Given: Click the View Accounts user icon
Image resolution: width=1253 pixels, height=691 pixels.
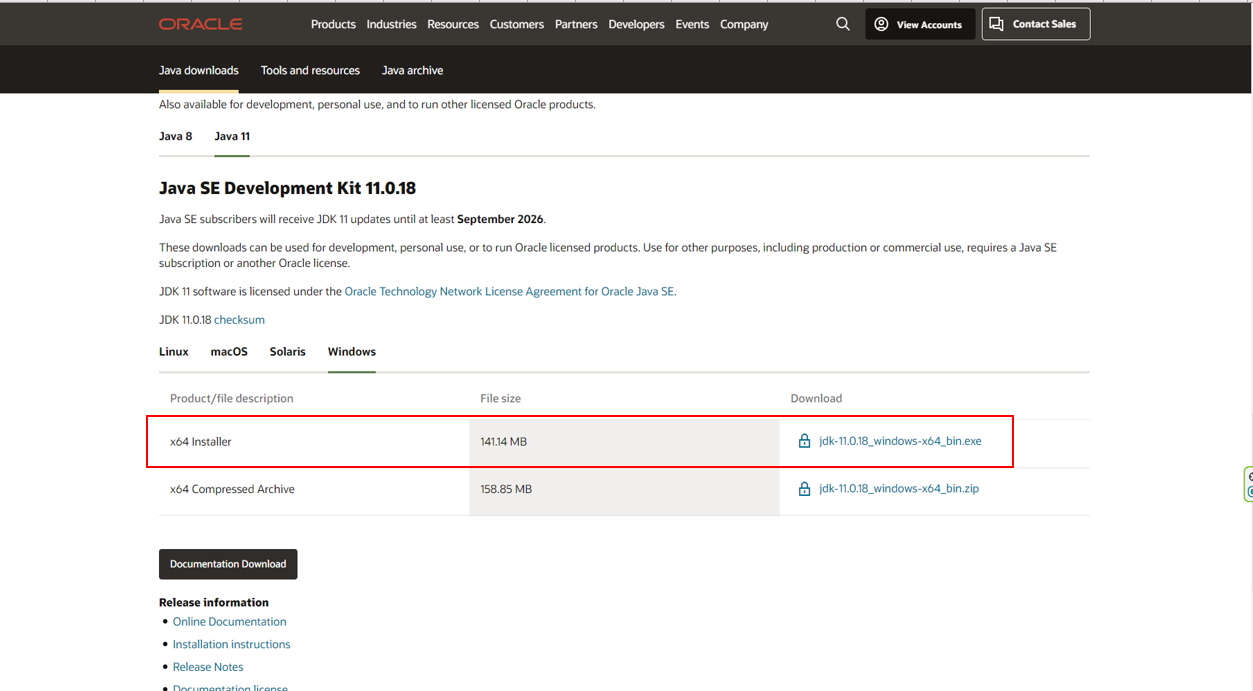Looking at the screenshot, I should (x=881, y=24).
